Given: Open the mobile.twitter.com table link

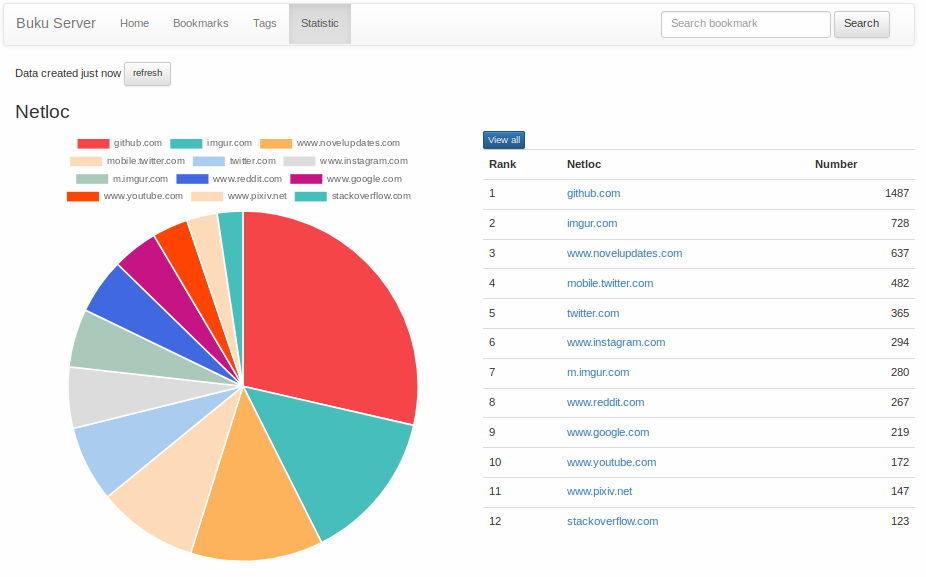Looking at the screenshot, I should [x=610, y=283].
